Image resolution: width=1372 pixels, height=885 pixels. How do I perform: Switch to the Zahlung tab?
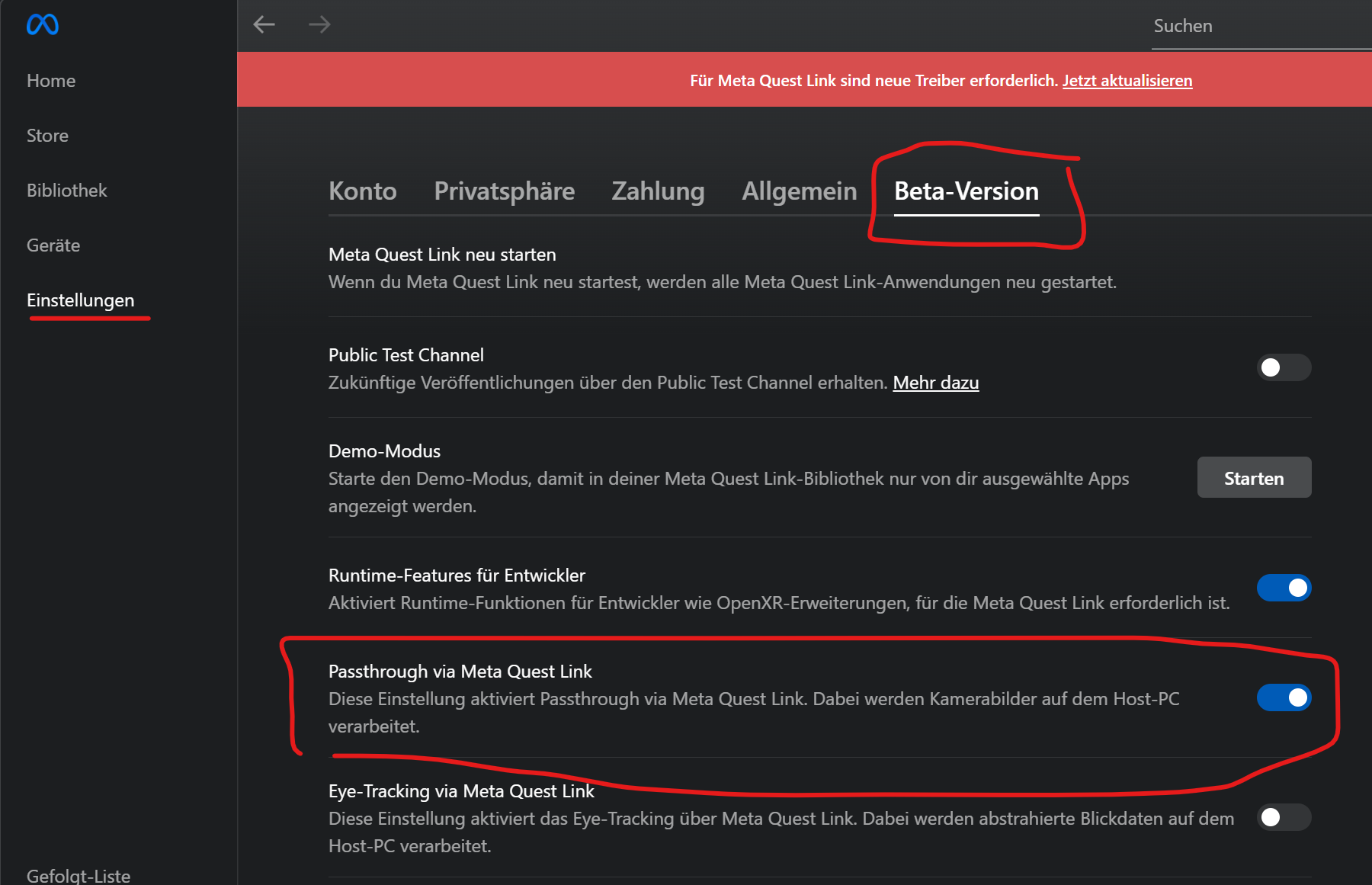coord(659,191)
